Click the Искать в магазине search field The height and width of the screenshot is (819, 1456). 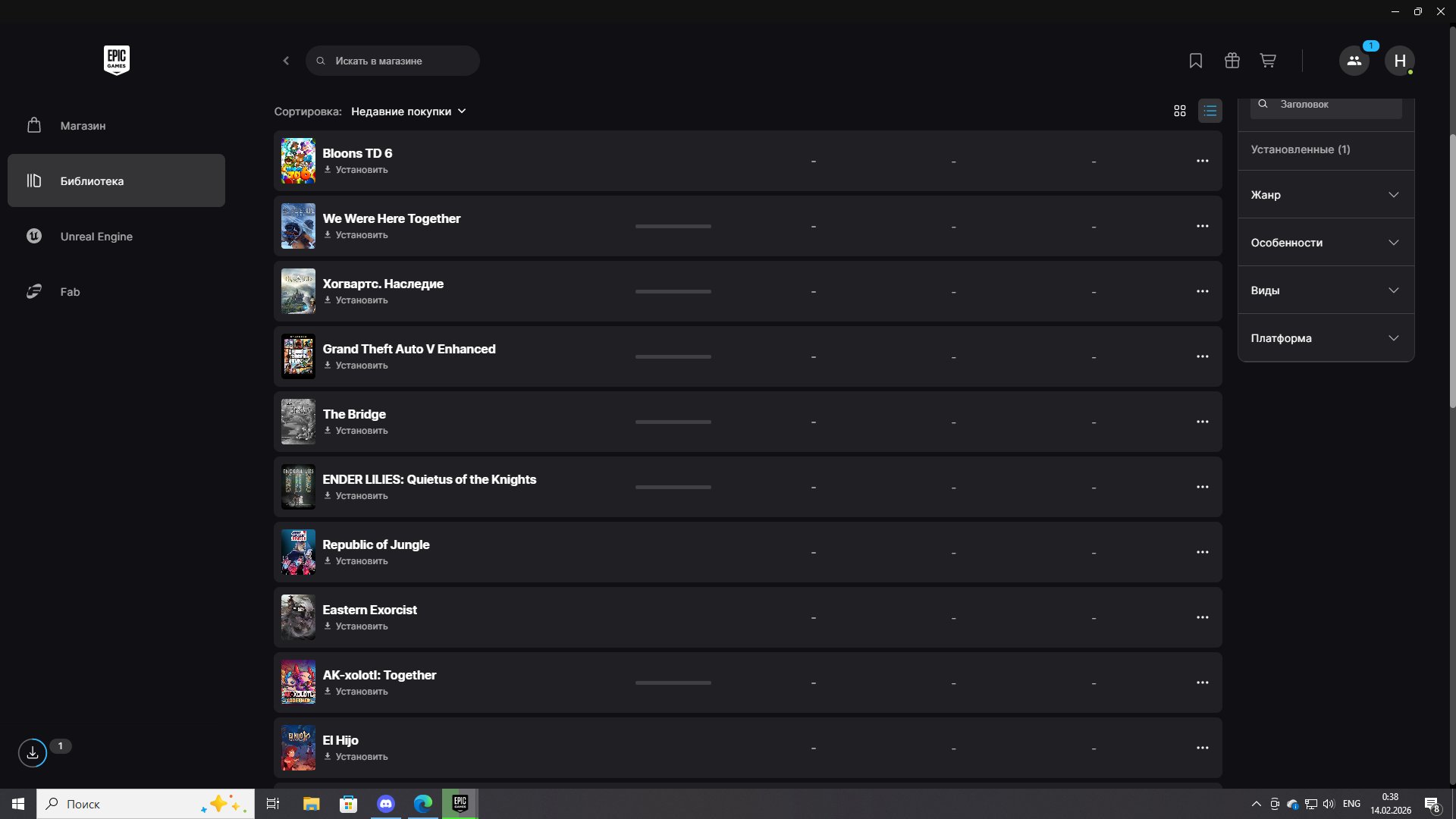(393, 61)
